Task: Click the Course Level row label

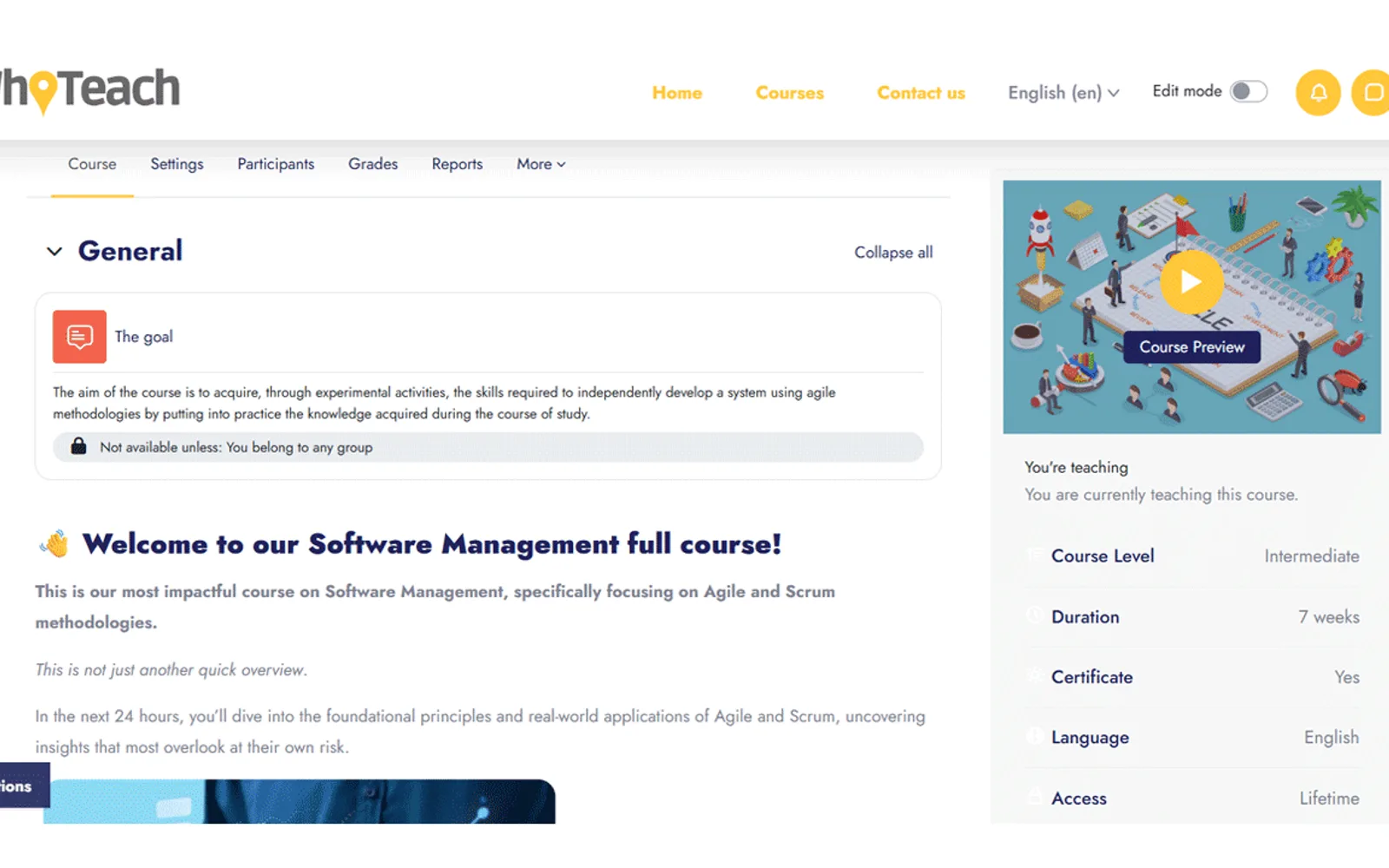Action: pyautogui.click(x=1103, y=556)
